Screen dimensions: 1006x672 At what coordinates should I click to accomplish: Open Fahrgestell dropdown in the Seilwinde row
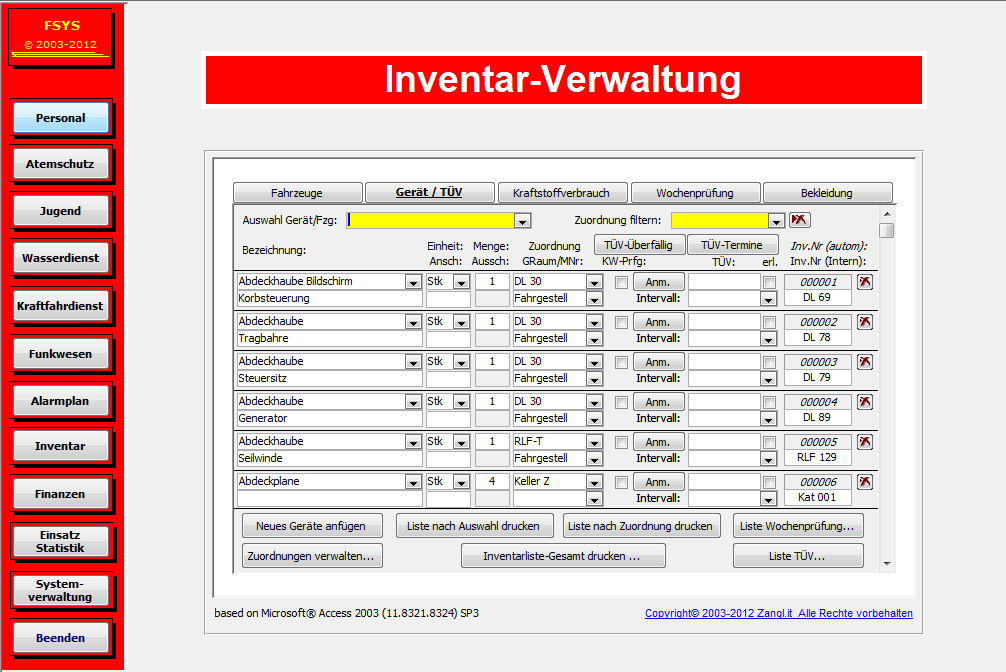coord(595,460)
